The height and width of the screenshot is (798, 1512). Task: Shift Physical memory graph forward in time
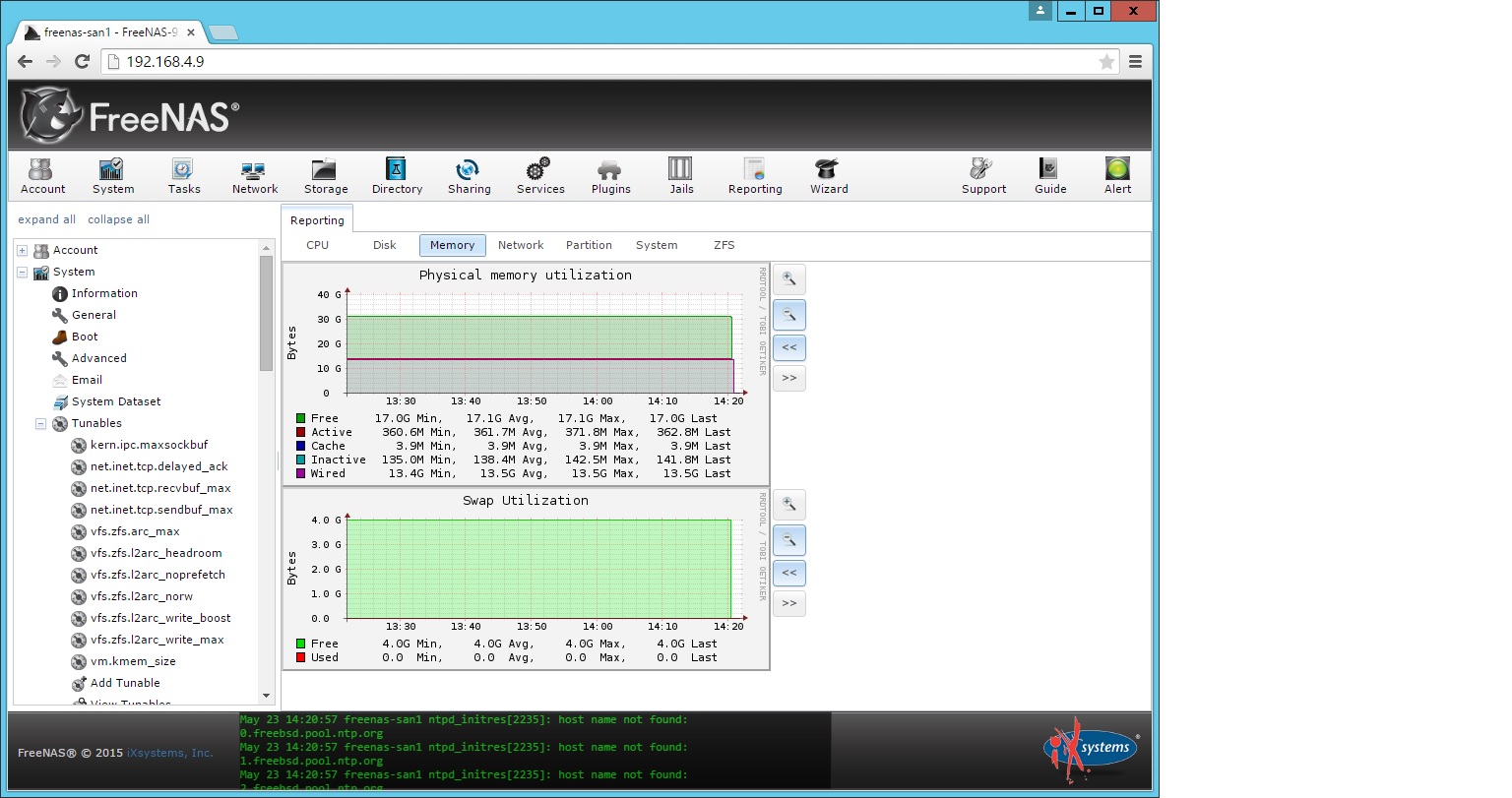pos(789,378)
